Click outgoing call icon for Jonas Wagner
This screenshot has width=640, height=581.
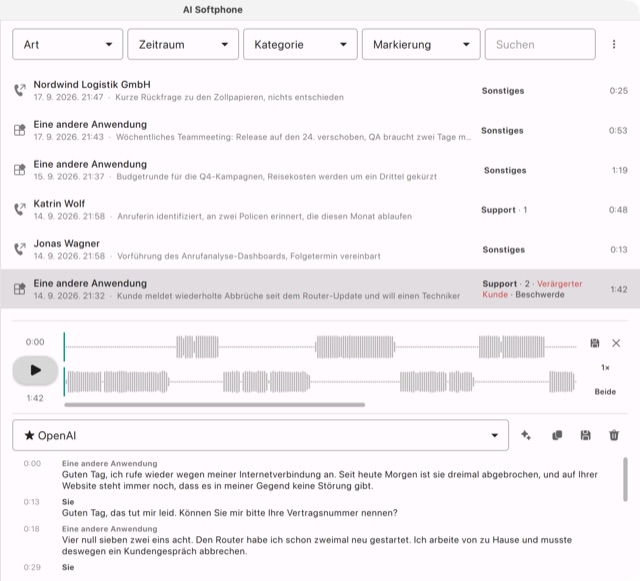pos(20,249)
